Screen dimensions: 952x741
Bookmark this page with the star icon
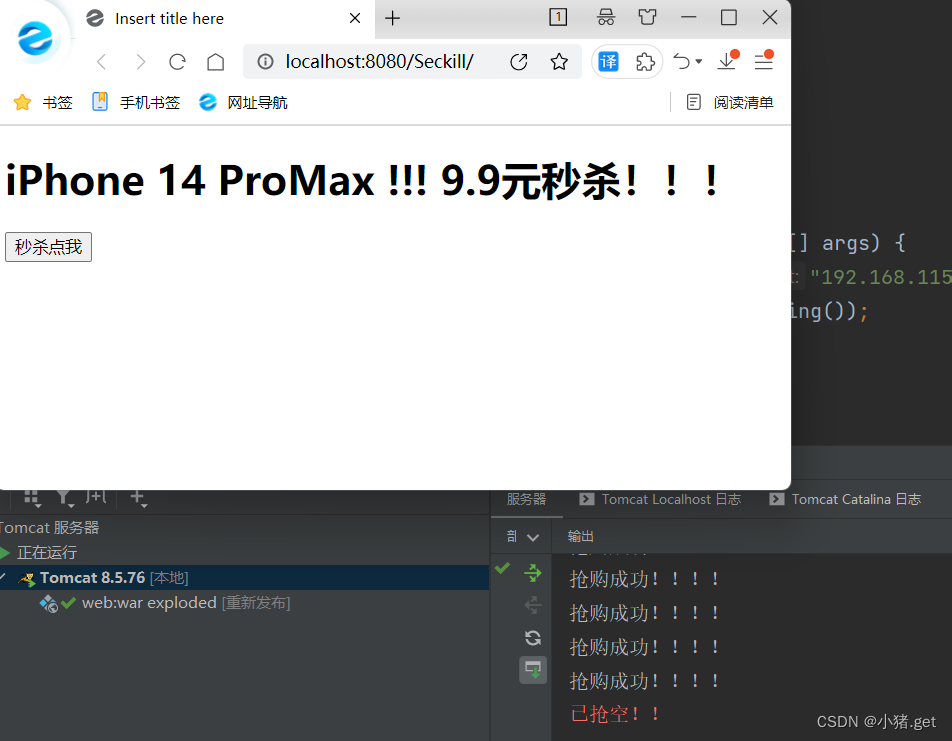point(559,61)
